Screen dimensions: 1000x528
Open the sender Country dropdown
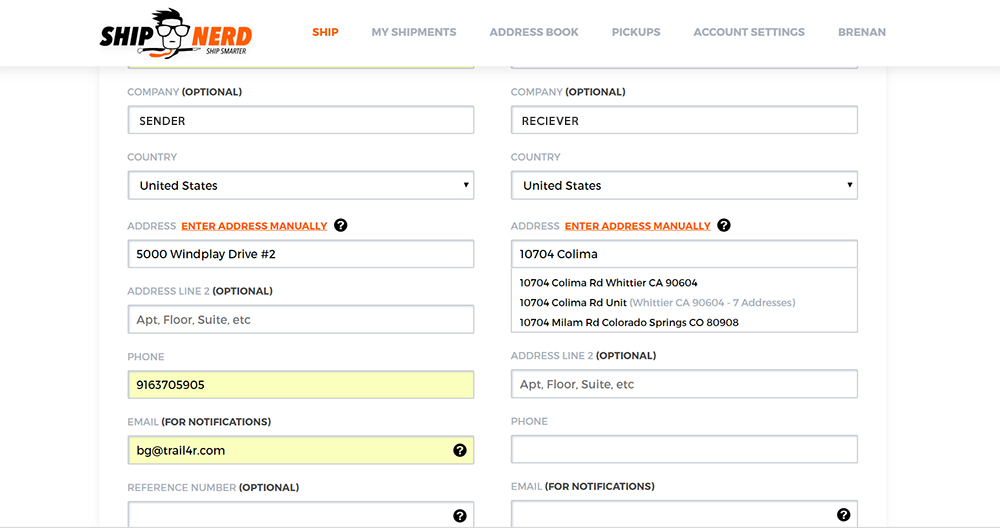pyautogui.click(x=300, y=186)
